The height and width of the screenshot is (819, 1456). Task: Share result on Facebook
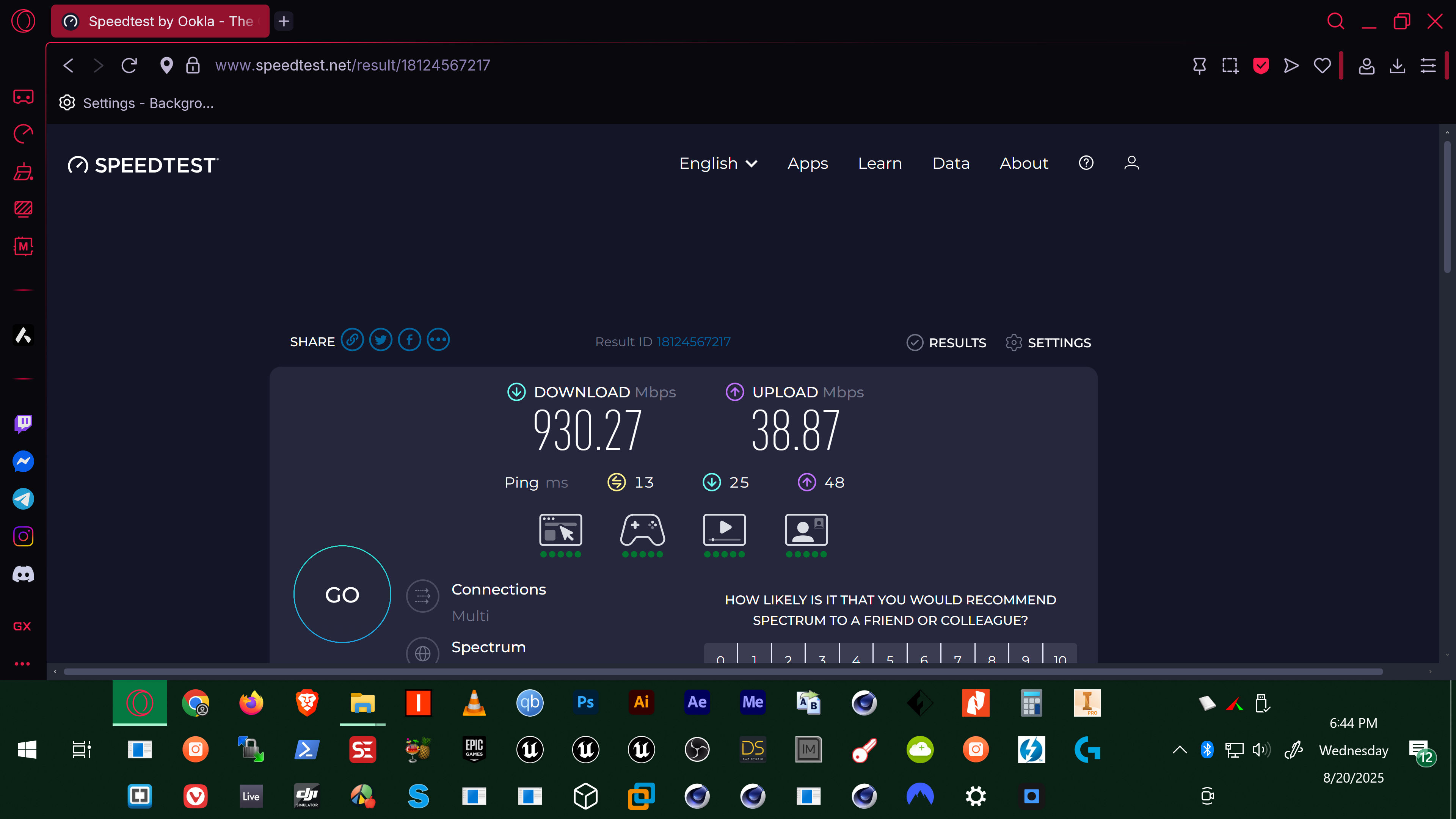click(410, 340)
